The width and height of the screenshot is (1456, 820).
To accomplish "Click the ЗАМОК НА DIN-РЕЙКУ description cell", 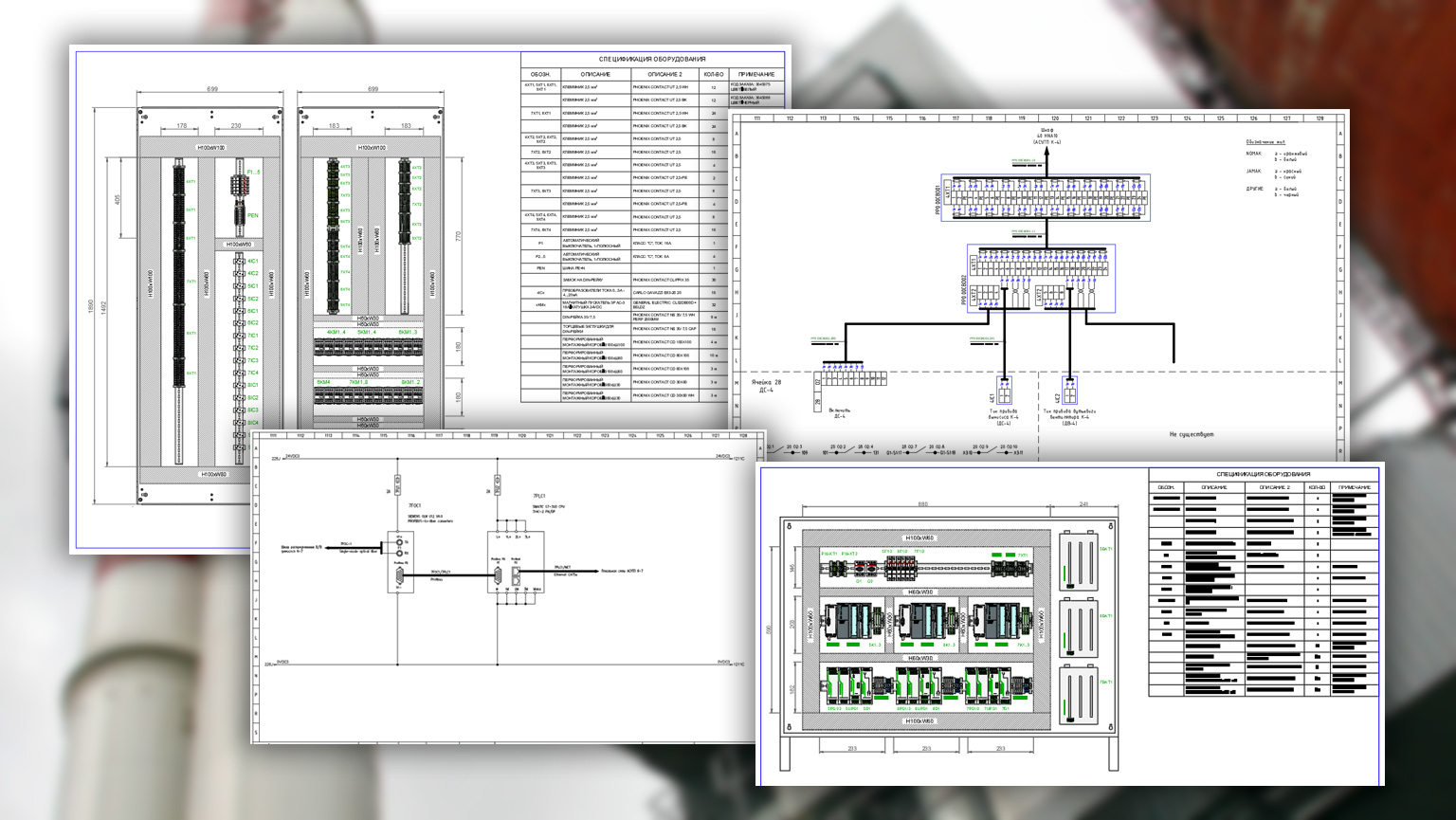I will [595, 281].
